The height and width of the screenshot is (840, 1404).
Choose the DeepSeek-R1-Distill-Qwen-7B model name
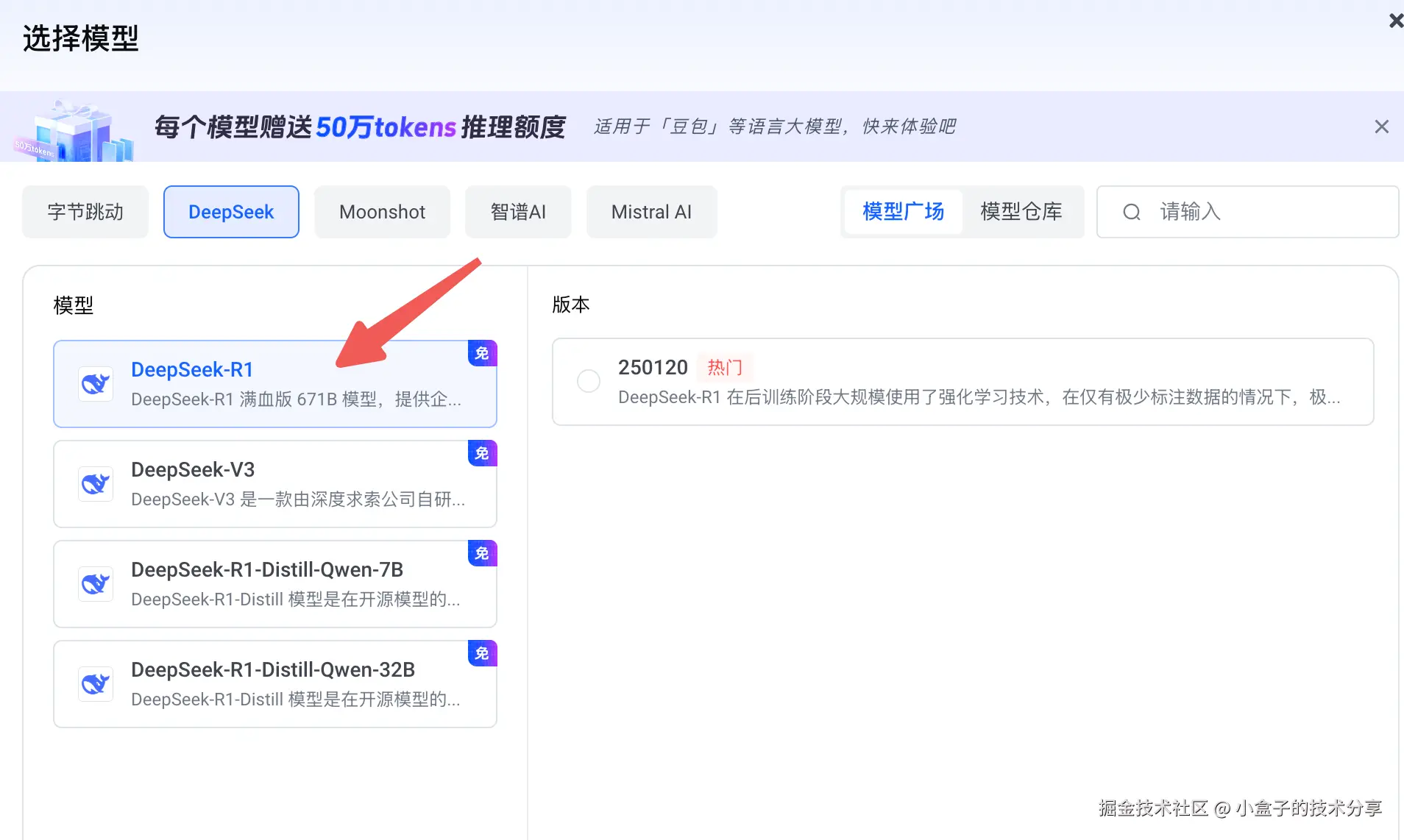click(267, 569)
